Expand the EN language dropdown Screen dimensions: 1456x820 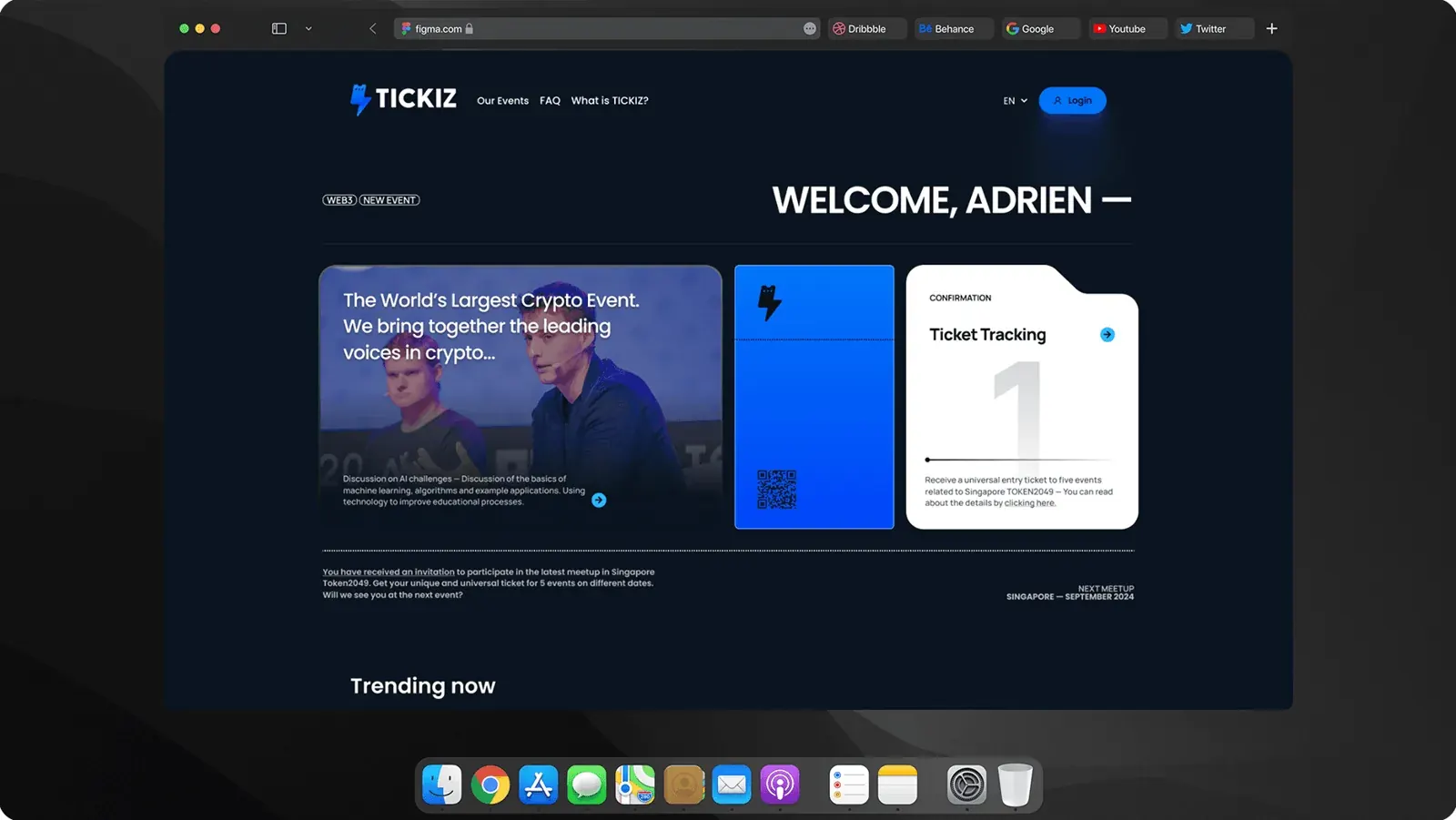point(1015,101)
